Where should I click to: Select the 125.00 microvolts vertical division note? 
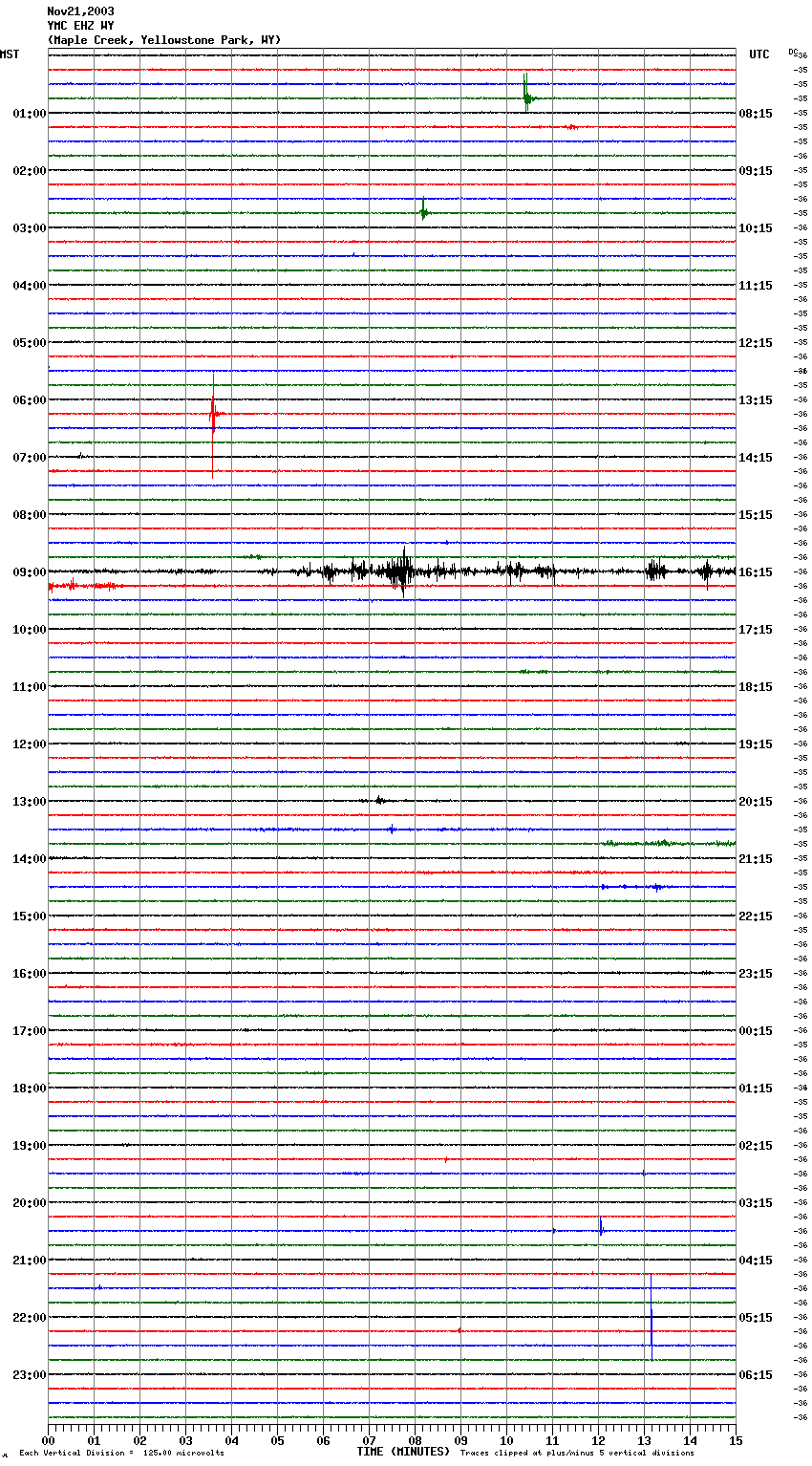[x=121, y=1454]
